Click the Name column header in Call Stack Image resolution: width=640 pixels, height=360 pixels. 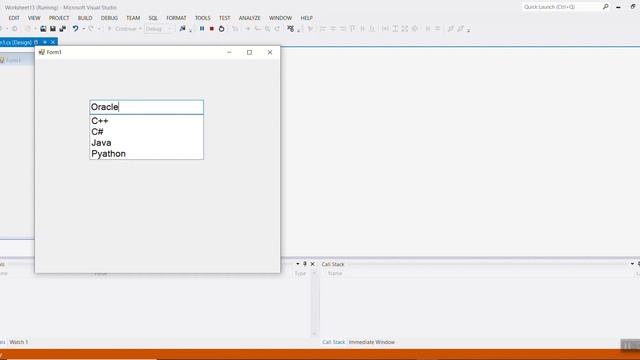tap(335, 273)
